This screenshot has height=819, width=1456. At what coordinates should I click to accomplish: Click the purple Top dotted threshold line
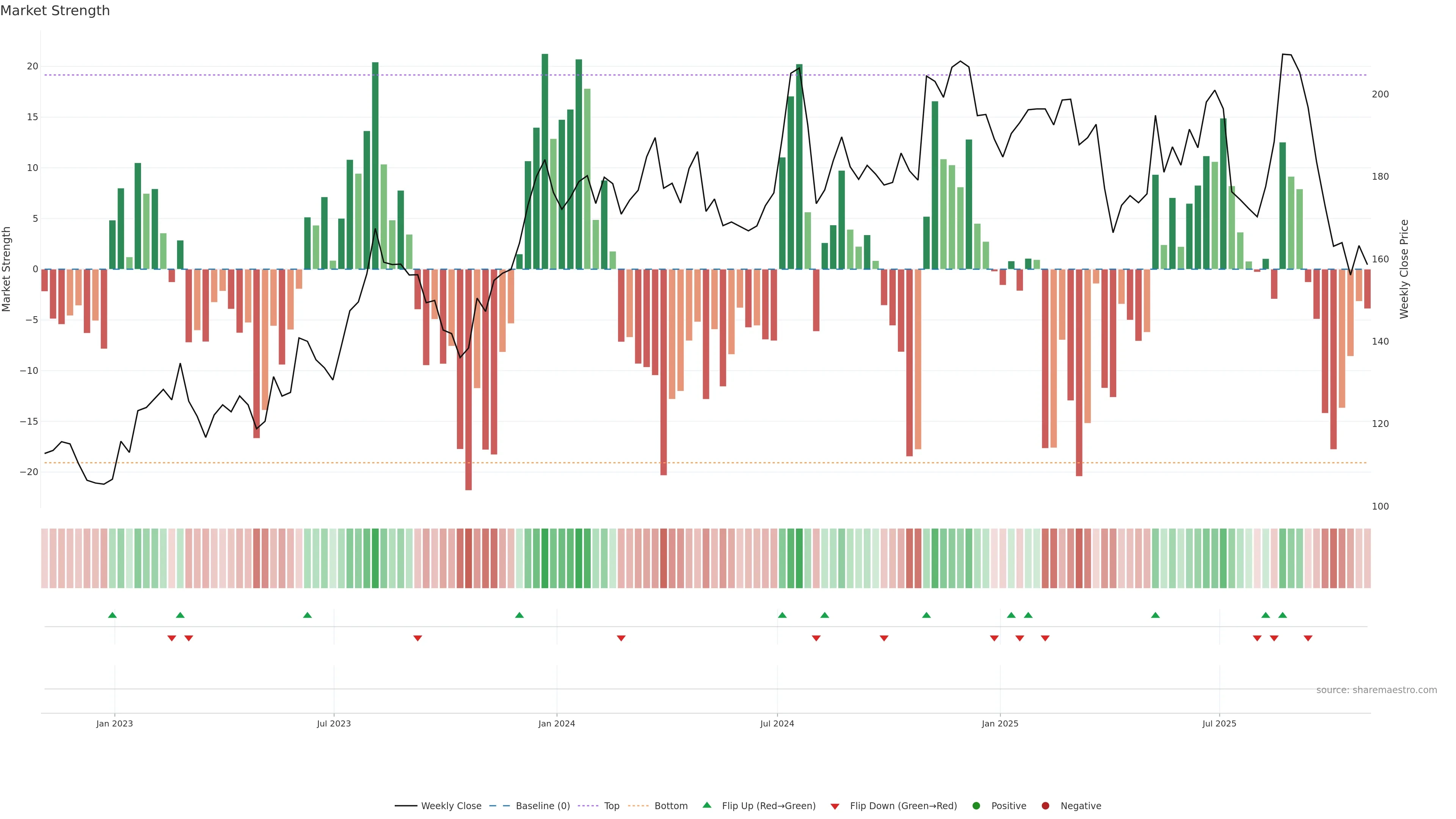tap(678, 75)
